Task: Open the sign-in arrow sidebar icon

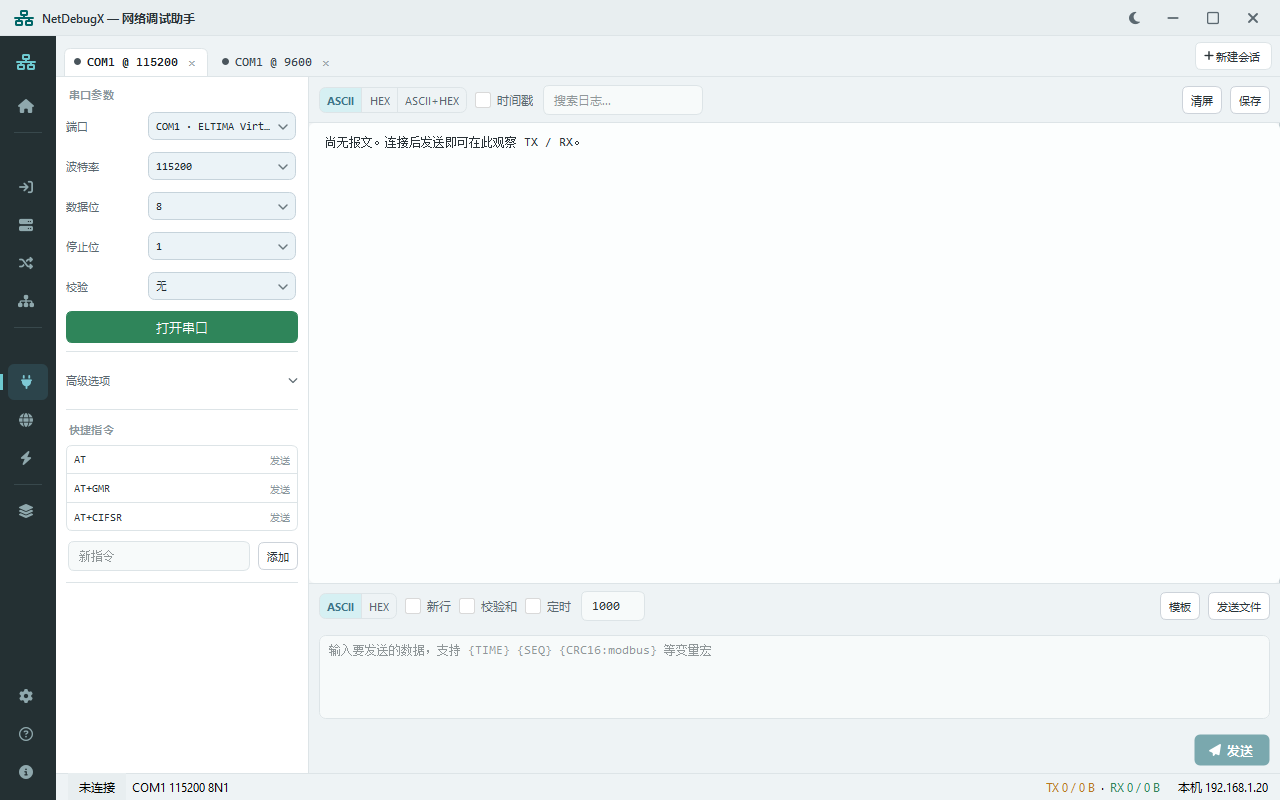Action: point(26,187)
